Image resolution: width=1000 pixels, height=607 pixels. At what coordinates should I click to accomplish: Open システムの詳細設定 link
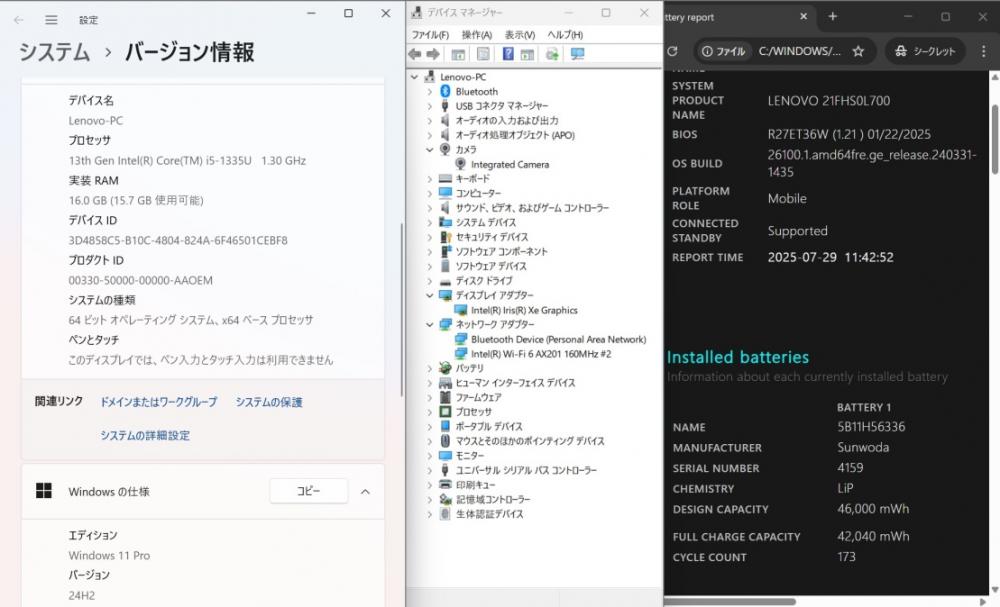145,435
